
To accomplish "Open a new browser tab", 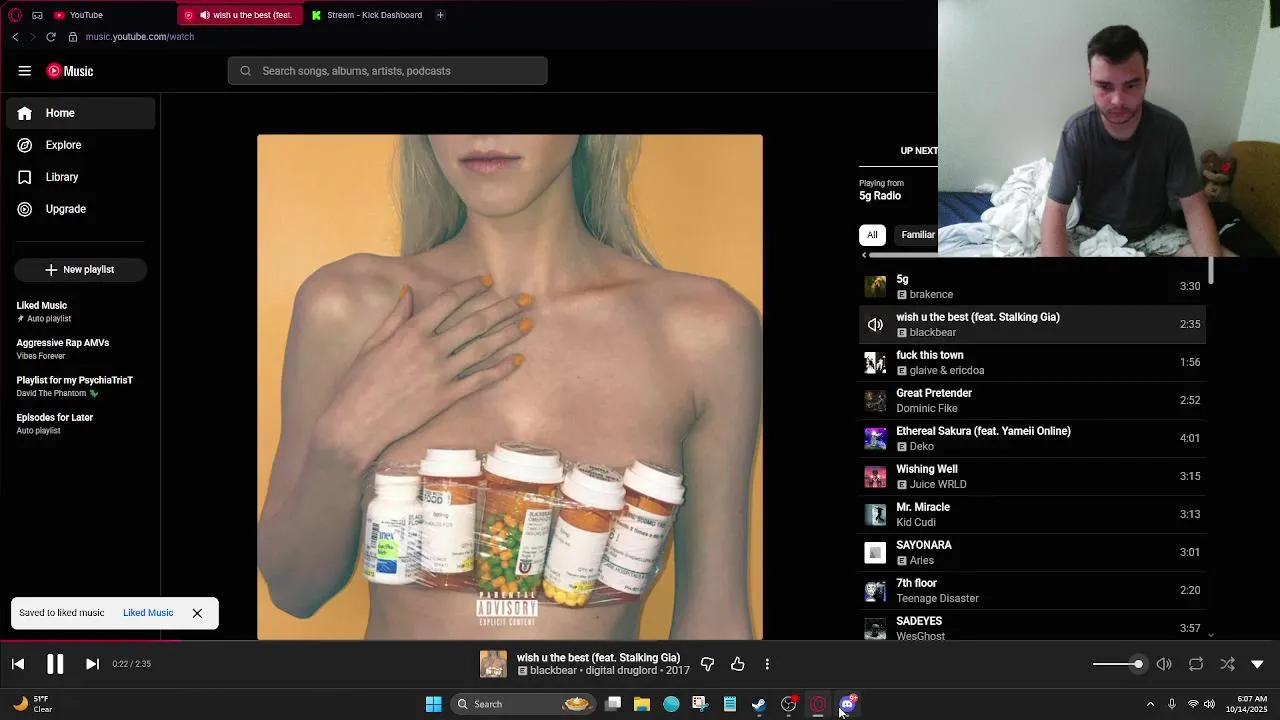I will (440, 15).
